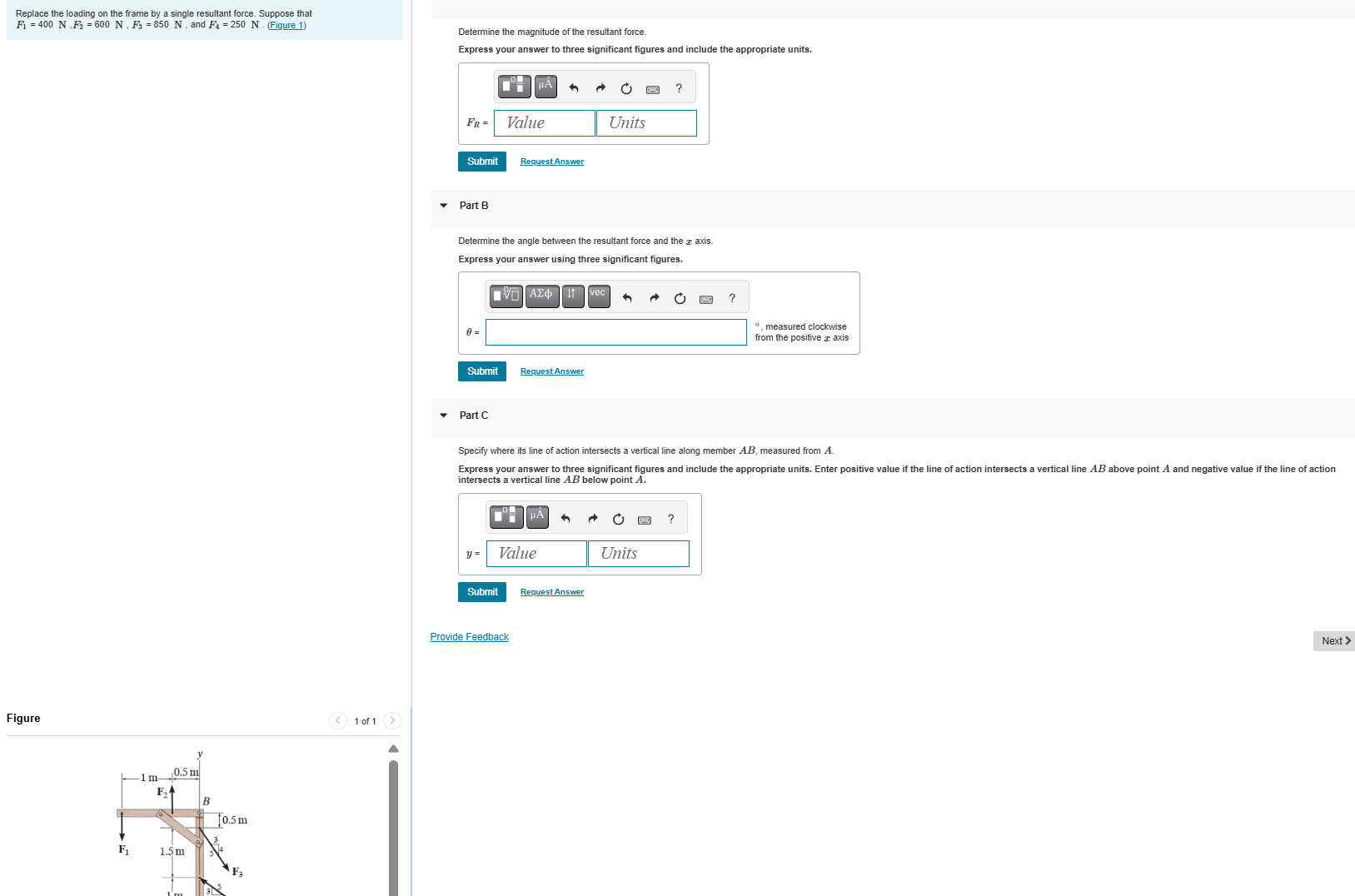1355x896 pixels.
Task: Open help for the Part B answer
Action: 732,298
